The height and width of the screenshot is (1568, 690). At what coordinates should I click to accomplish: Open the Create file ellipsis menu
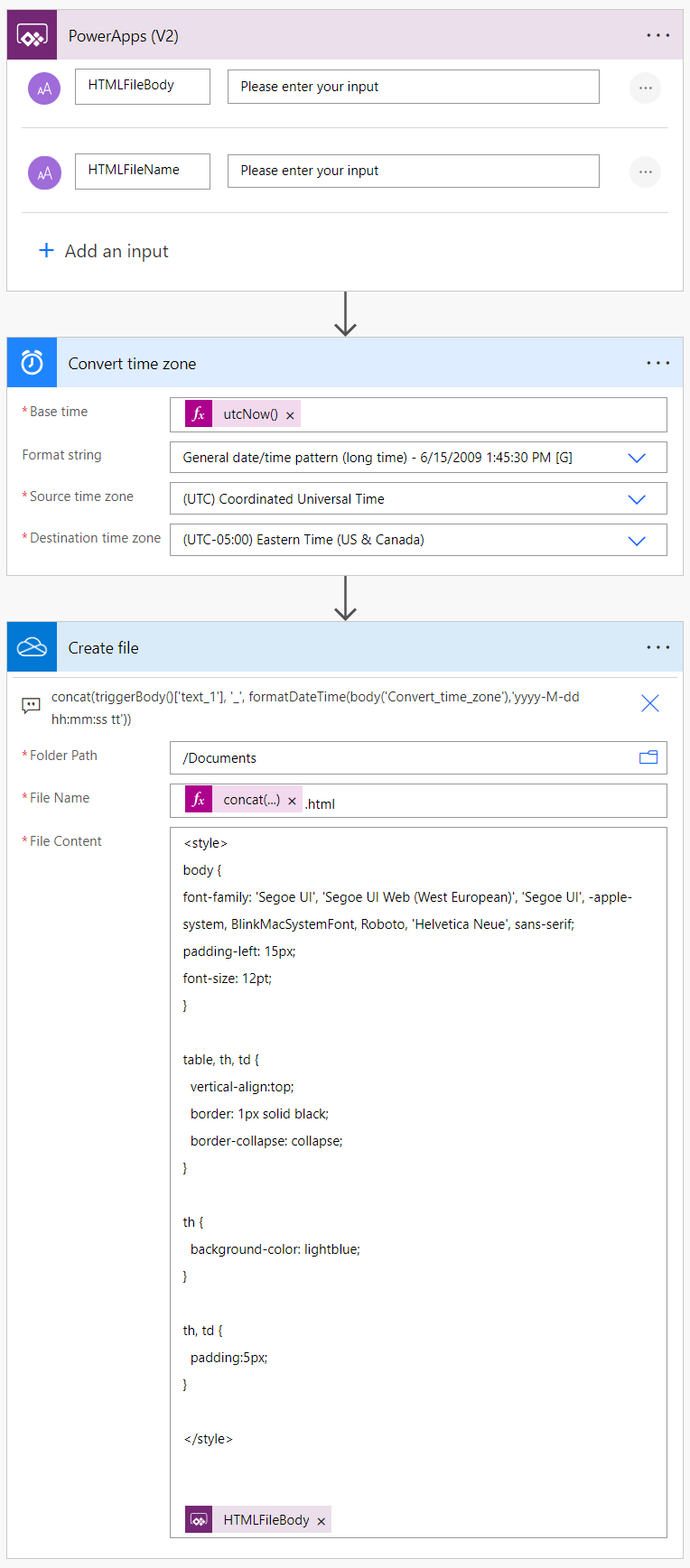pos(658,646)
